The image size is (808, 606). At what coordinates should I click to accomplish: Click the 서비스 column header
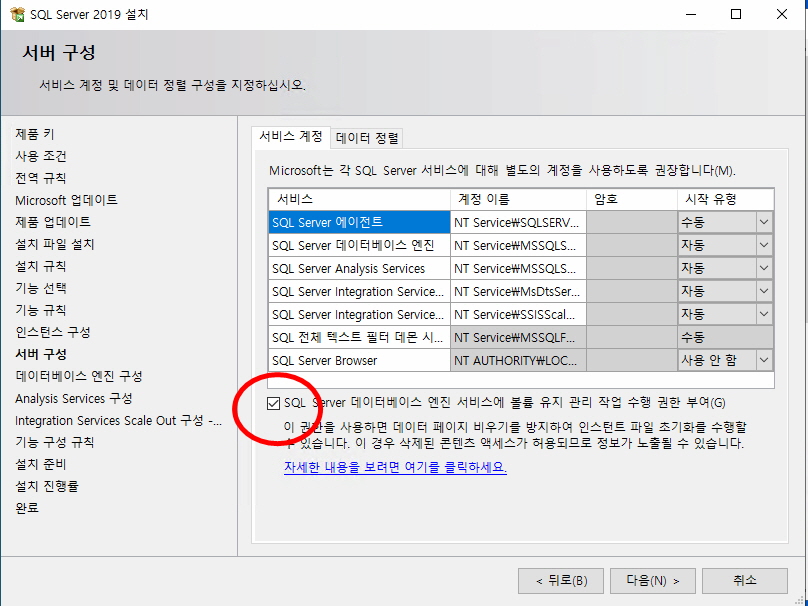pos(359,199)
